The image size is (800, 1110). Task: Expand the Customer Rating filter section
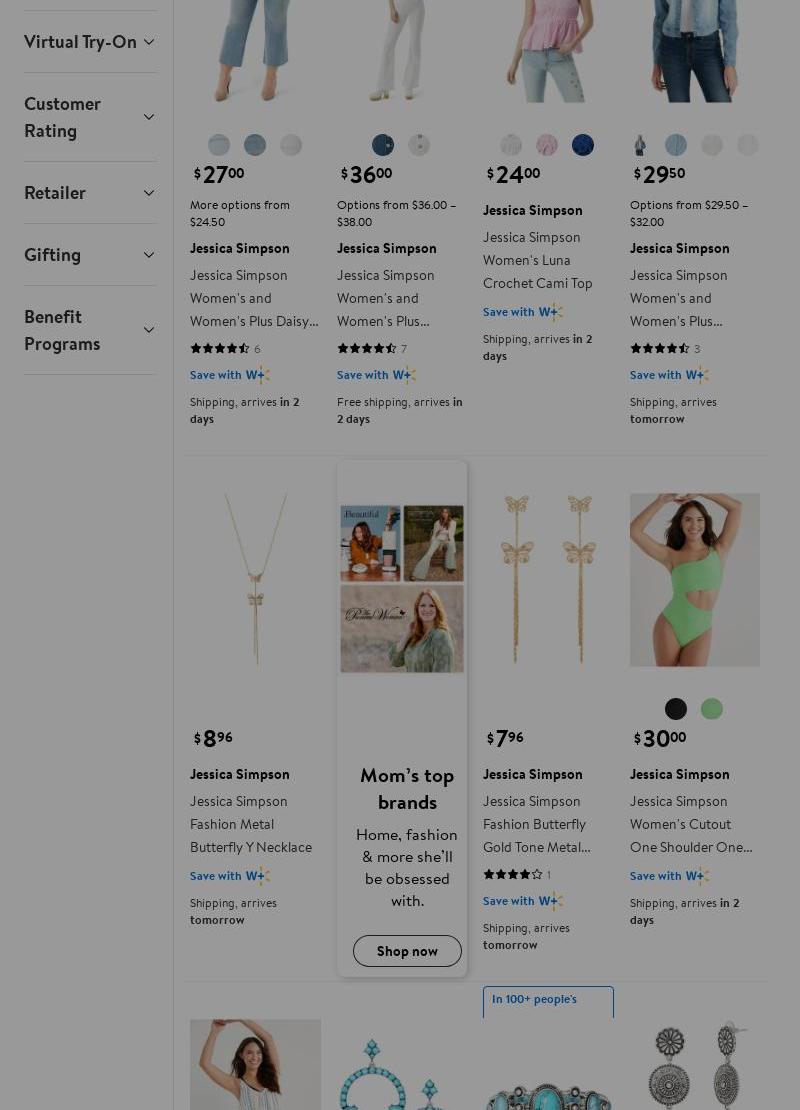point(90,117)
